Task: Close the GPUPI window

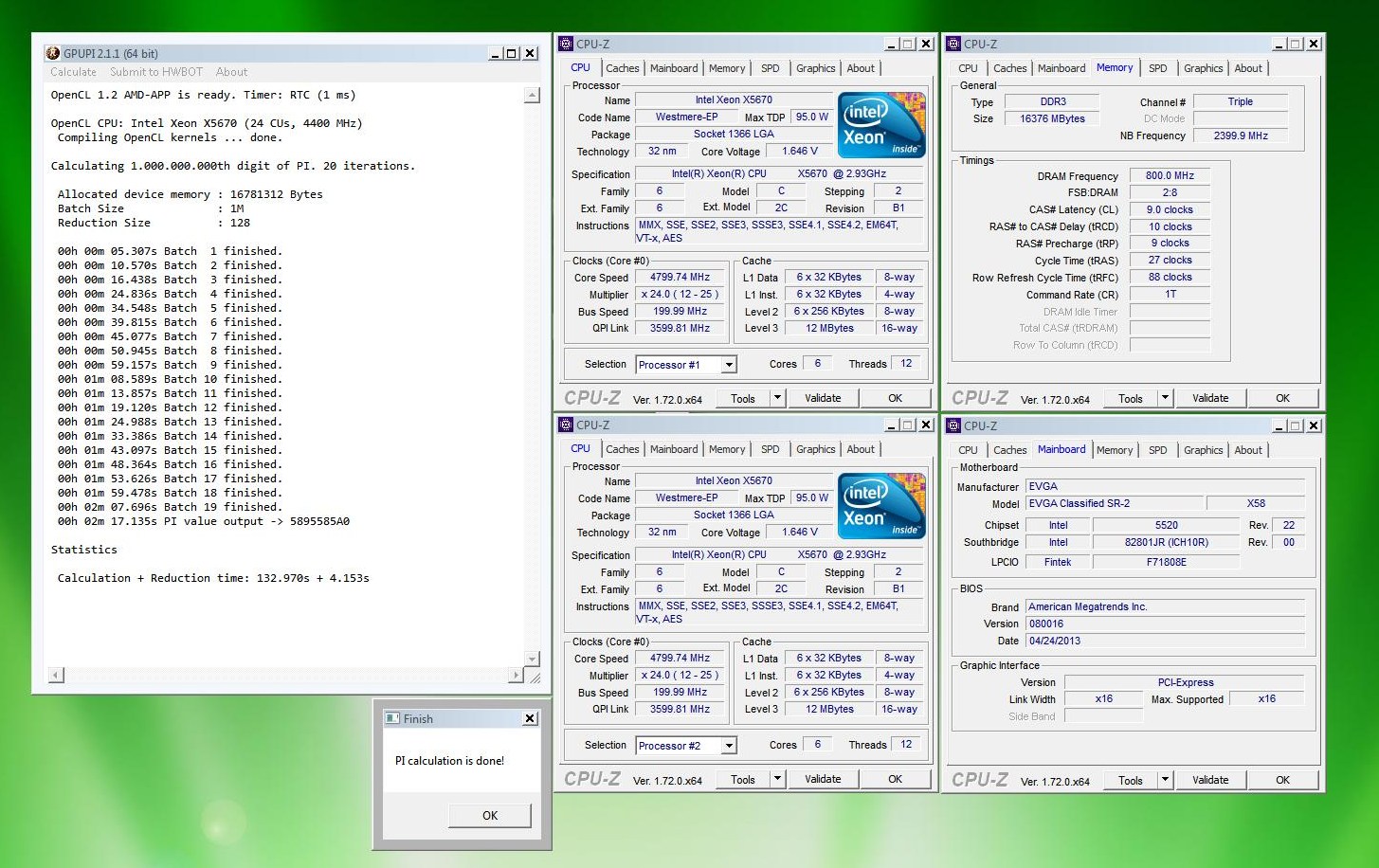Action: [x=530, y=54]
